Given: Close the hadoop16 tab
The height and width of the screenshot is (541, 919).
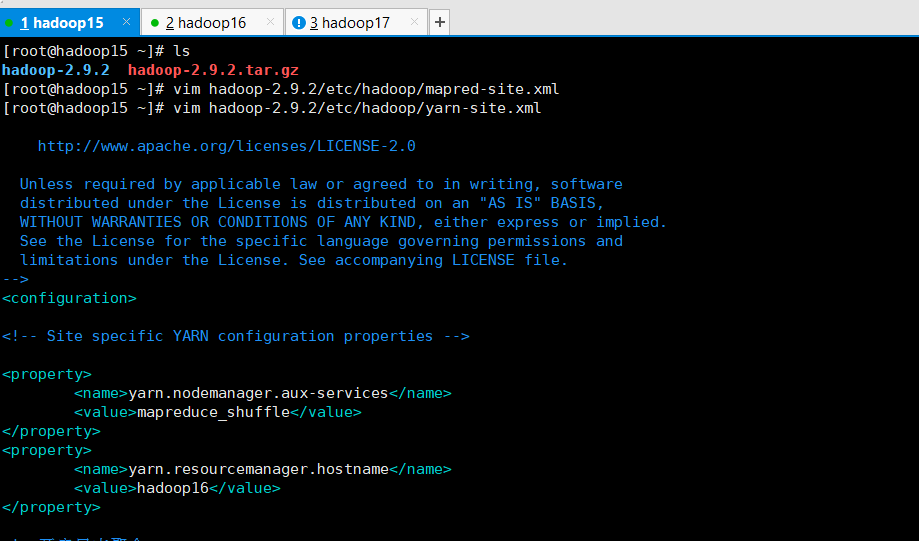Looking at the screenshot, I should pos(270,22).
